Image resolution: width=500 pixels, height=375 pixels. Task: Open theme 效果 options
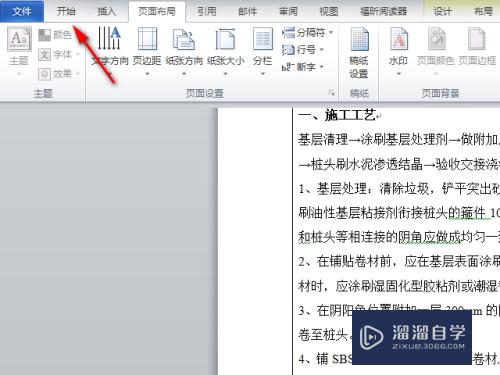coord(59,74)
